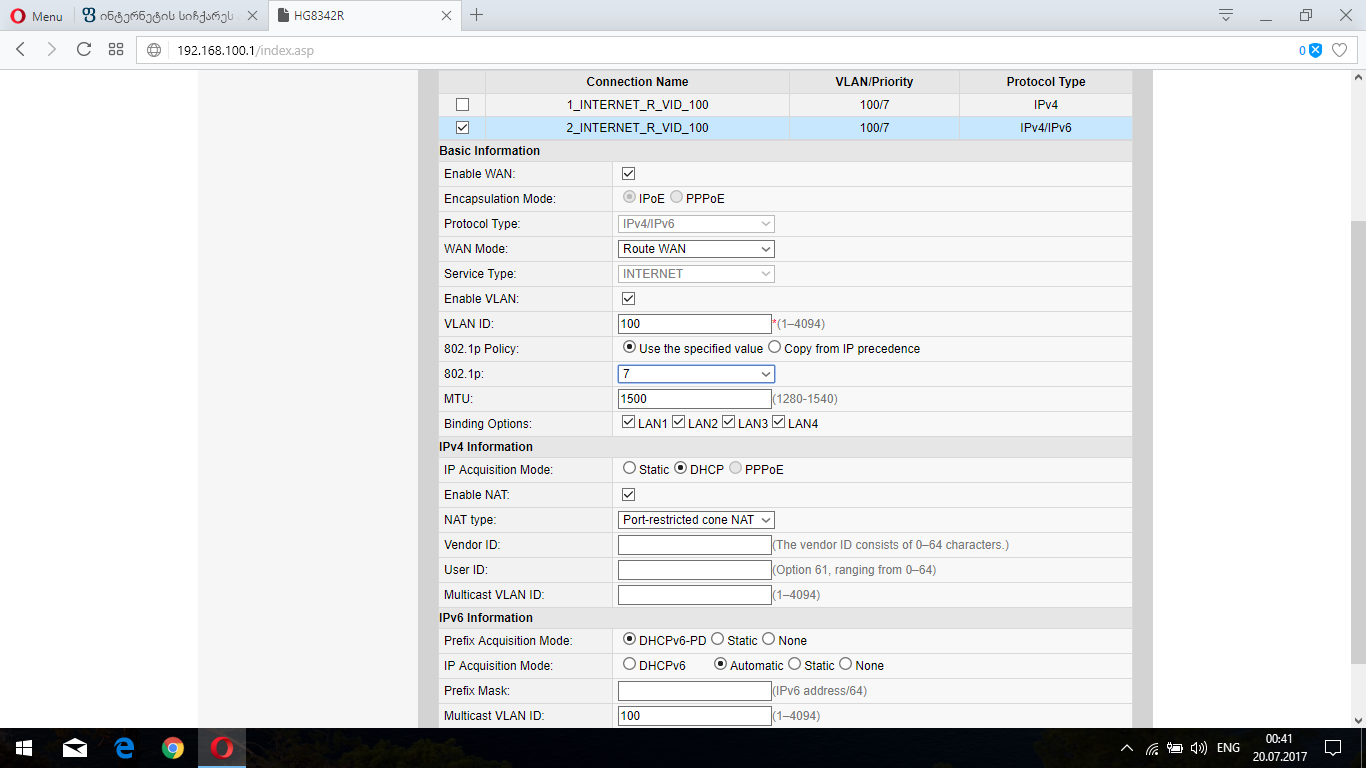The height and width of the screenshot is (768, 1366).
Task: Uncheck the LAN3 binding option
Action: [729, 423]
